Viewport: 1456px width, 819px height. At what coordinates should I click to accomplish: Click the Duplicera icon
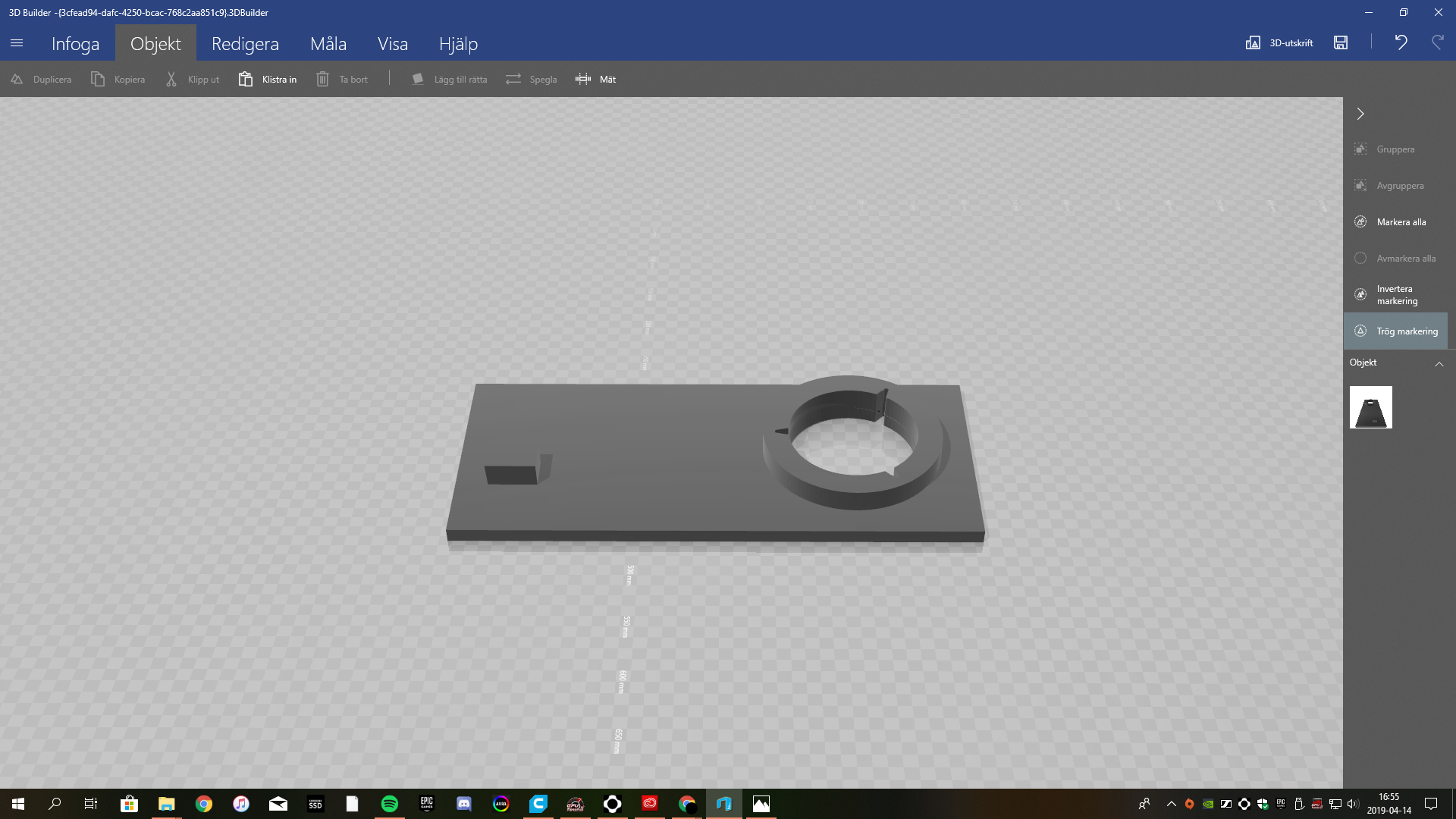click(17, 79)
